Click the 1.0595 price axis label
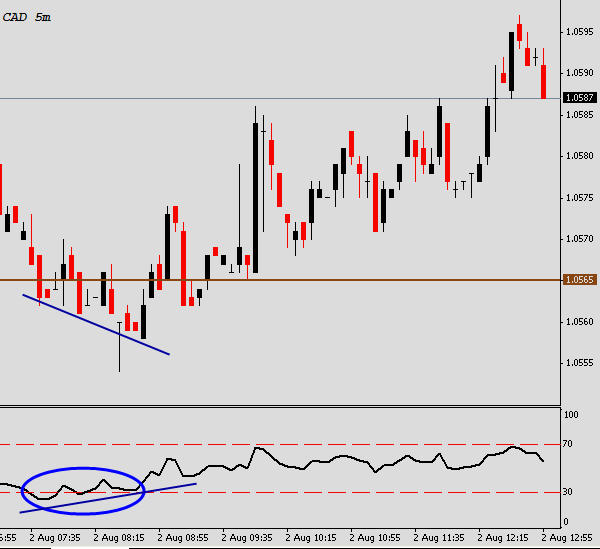The height and width of the screenshot is (549, 600). (579, 32)
